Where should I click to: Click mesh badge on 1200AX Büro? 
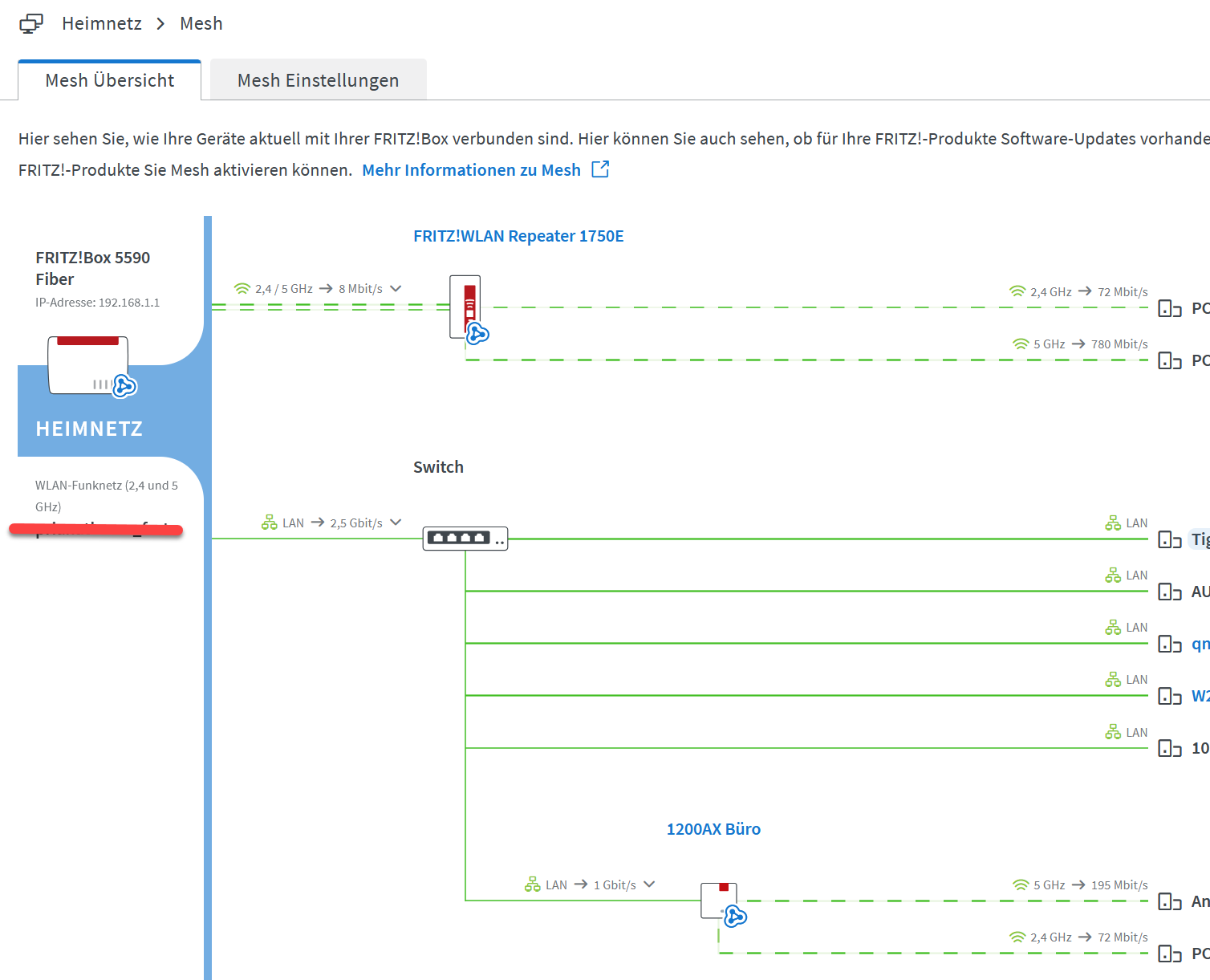735,916
